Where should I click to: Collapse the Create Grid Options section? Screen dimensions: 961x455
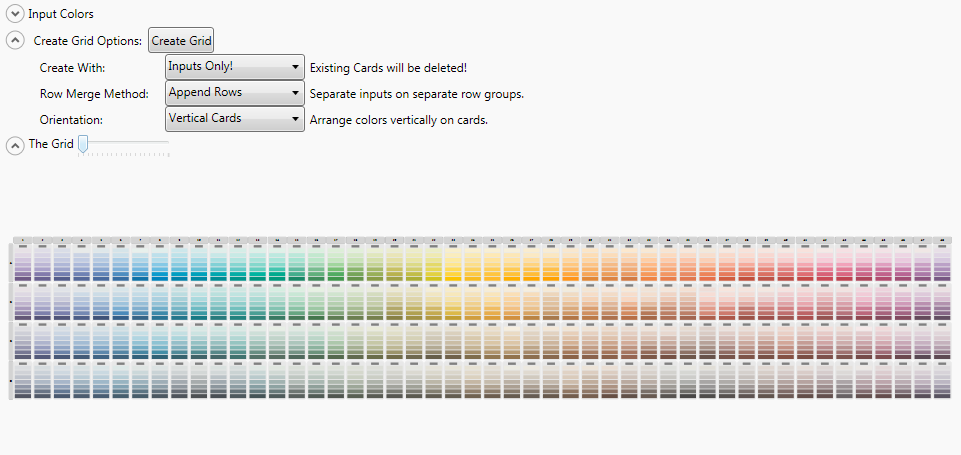point(15,40)
